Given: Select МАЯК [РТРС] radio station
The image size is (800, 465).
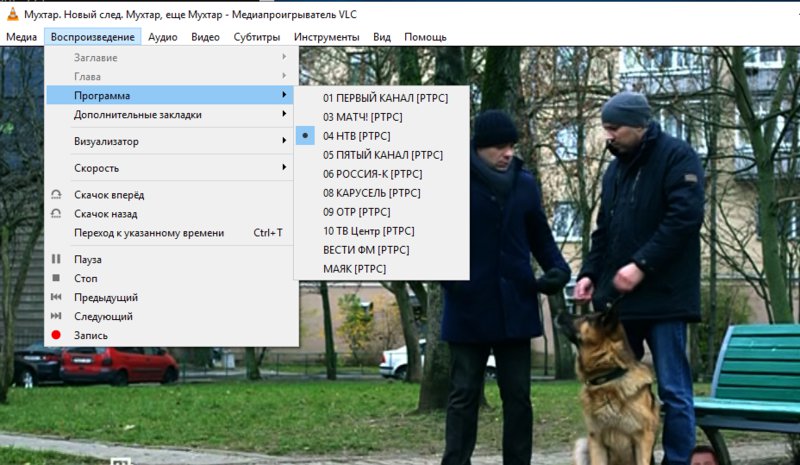Looking at the screenshot, I should point(354,269).
